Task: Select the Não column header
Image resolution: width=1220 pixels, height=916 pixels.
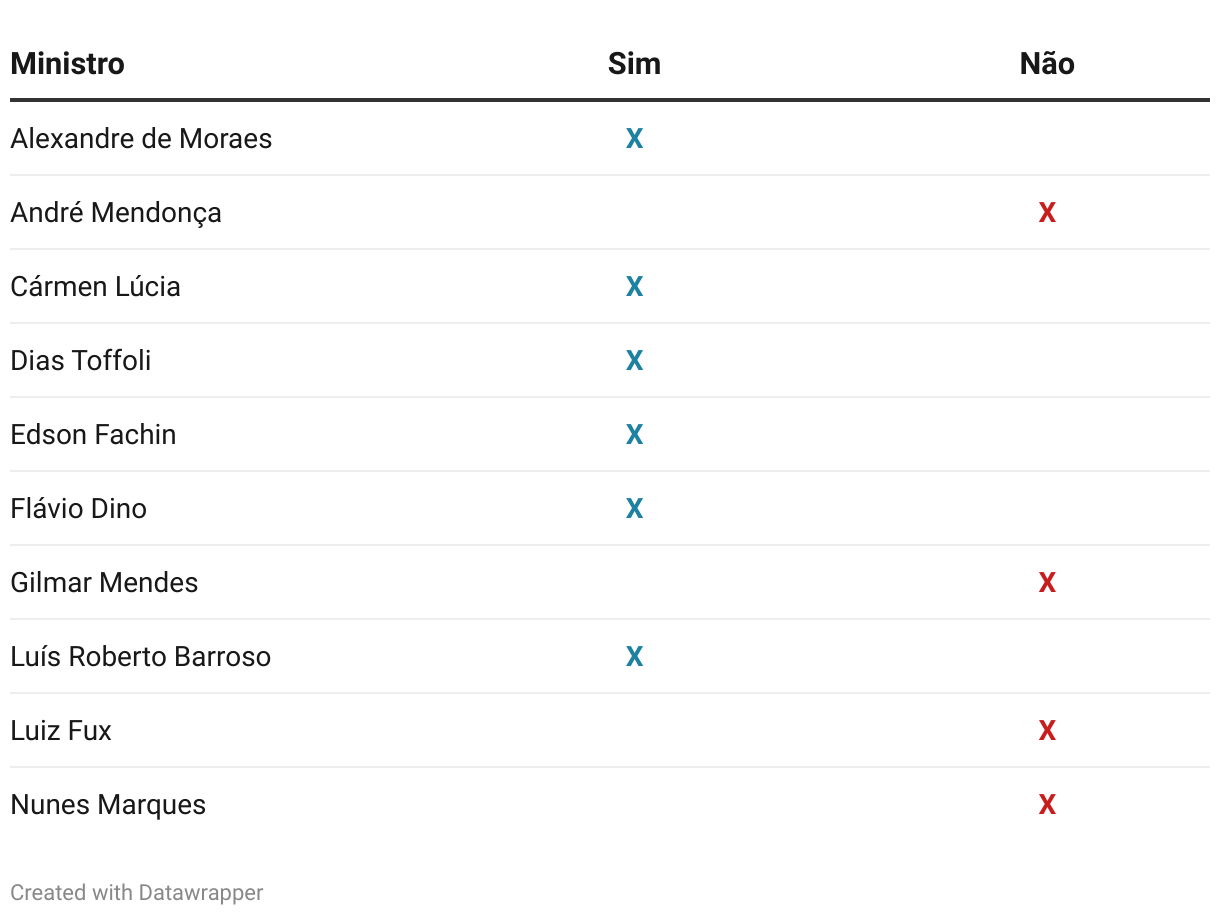Action: pos(1047,64)
